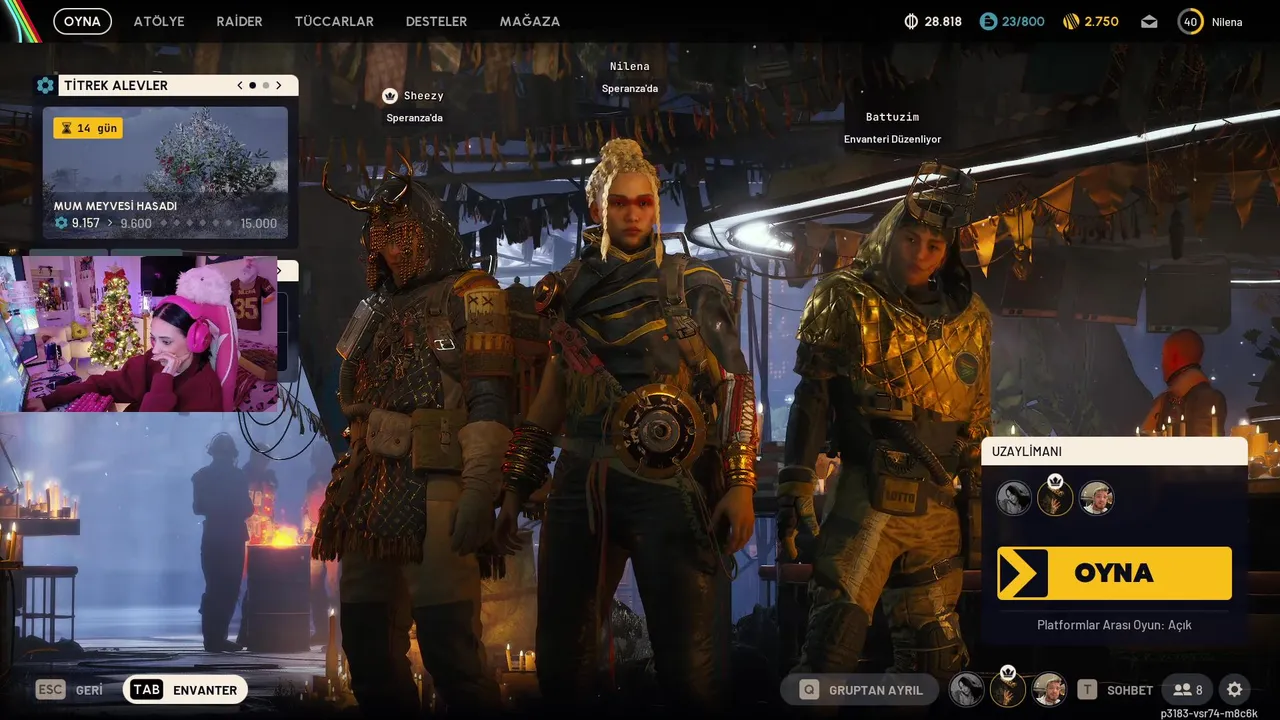Screen dimensions: 1280x720
Task: Click the Q key hint icon
Action: [809, 690]
